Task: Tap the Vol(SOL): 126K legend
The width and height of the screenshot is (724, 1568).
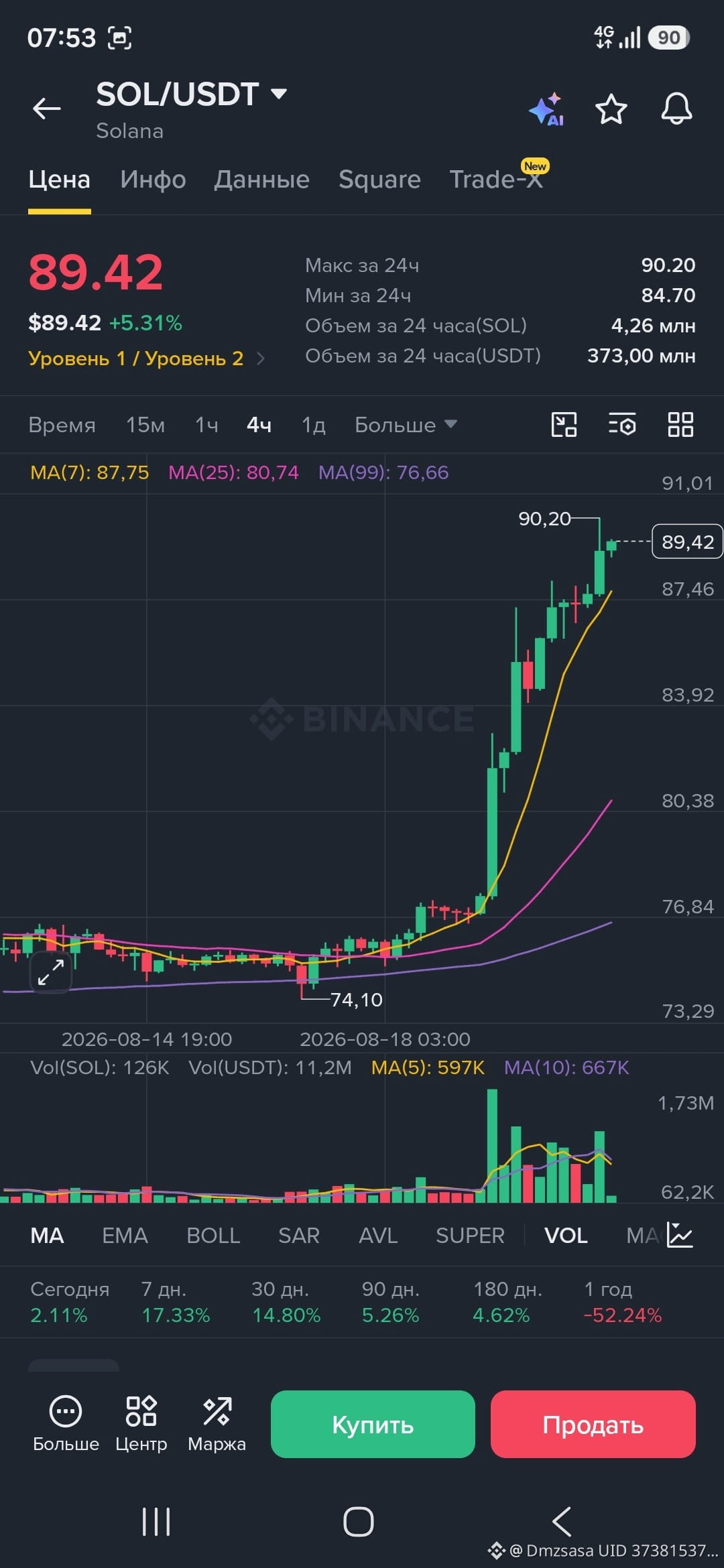Action: [x=99, y=1067]
